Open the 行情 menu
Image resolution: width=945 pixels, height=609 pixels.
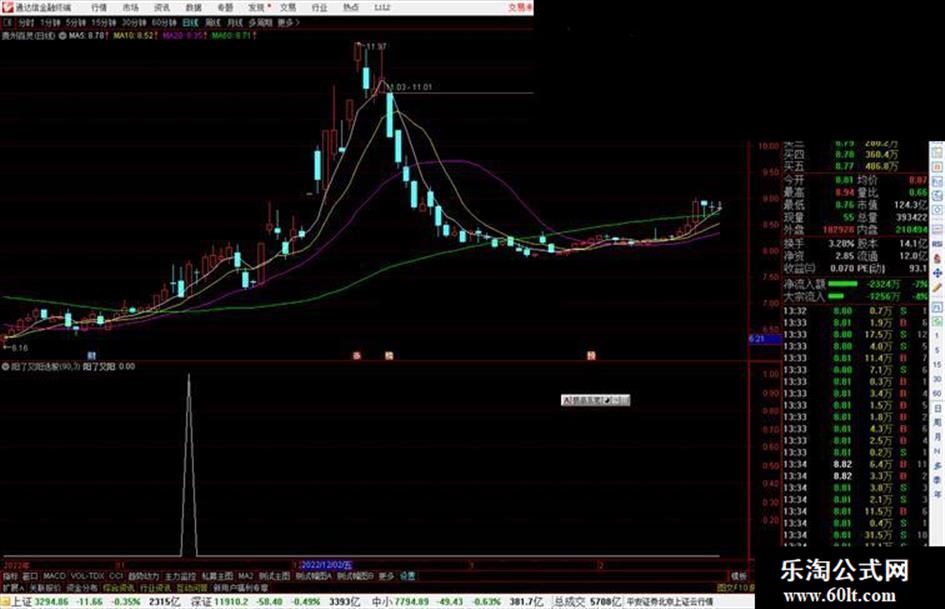point(99,7)
